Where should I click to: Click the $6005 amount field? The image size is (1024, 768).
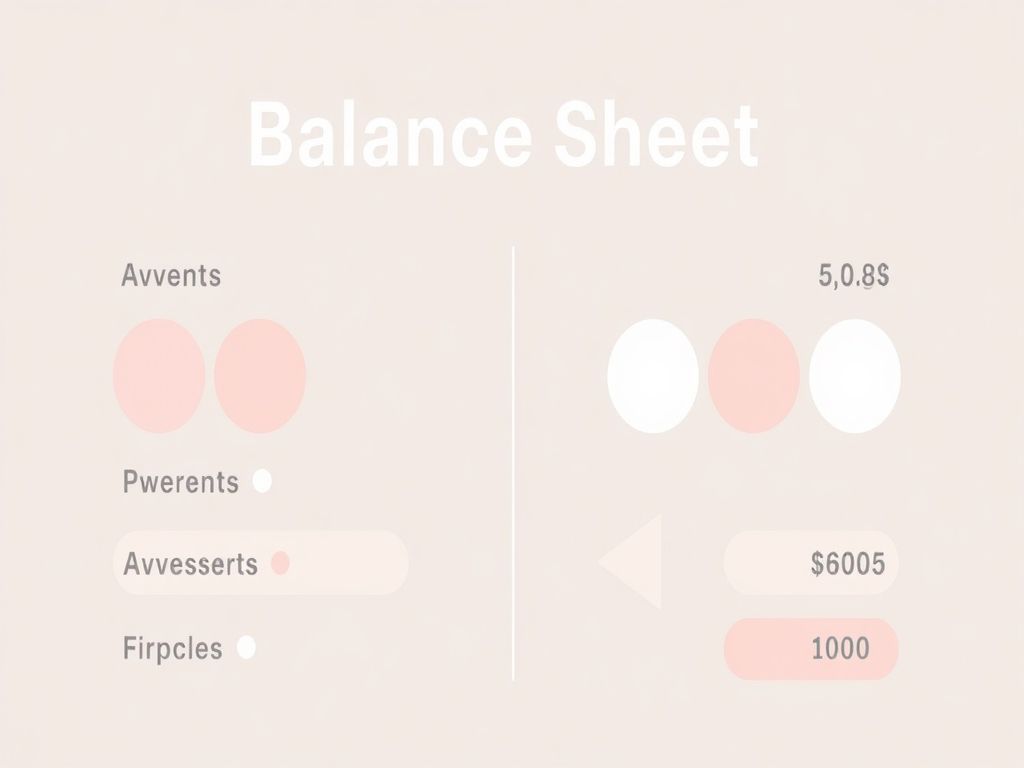[811, 564]
